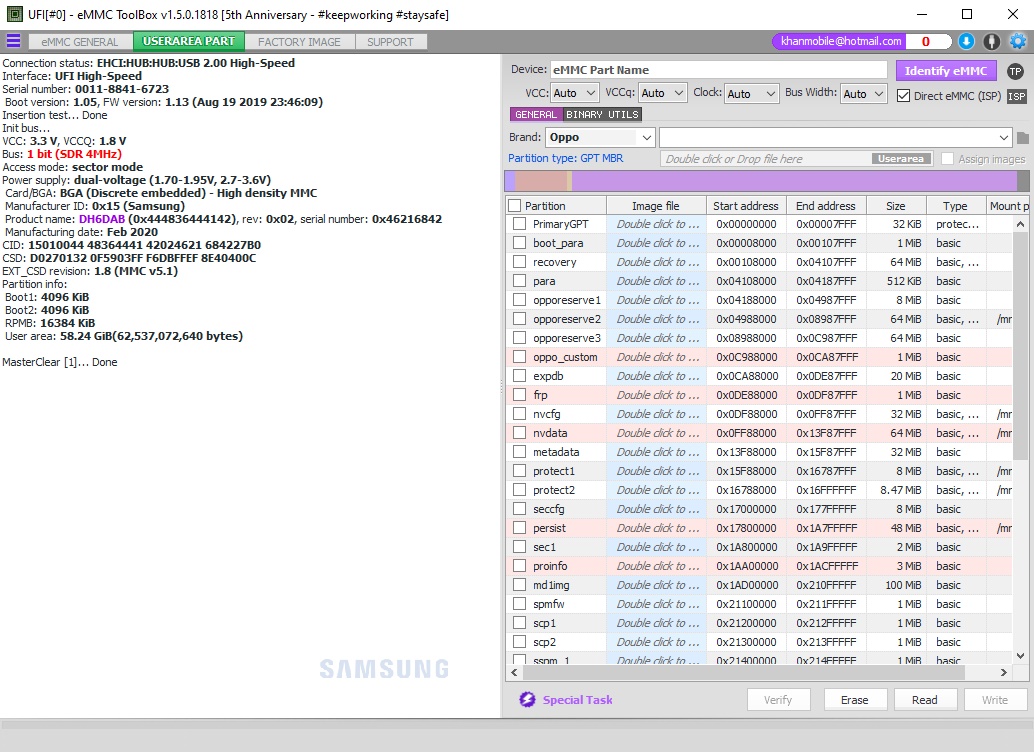This screenshot has height=752, width=1034.
Task: Select the USERAREA PART tab
Action: 189,41
